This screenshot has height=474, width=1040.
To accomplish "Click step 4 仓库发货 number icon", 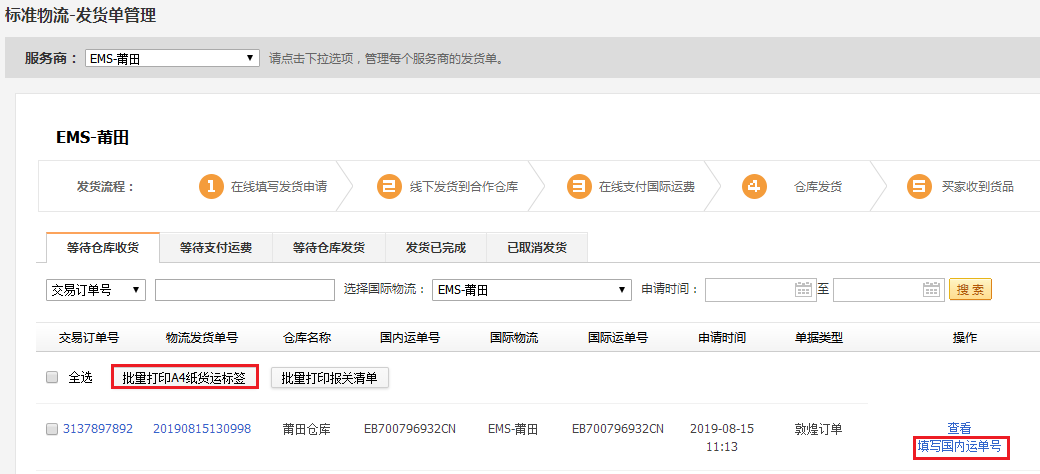I will [x=754, y=186].
